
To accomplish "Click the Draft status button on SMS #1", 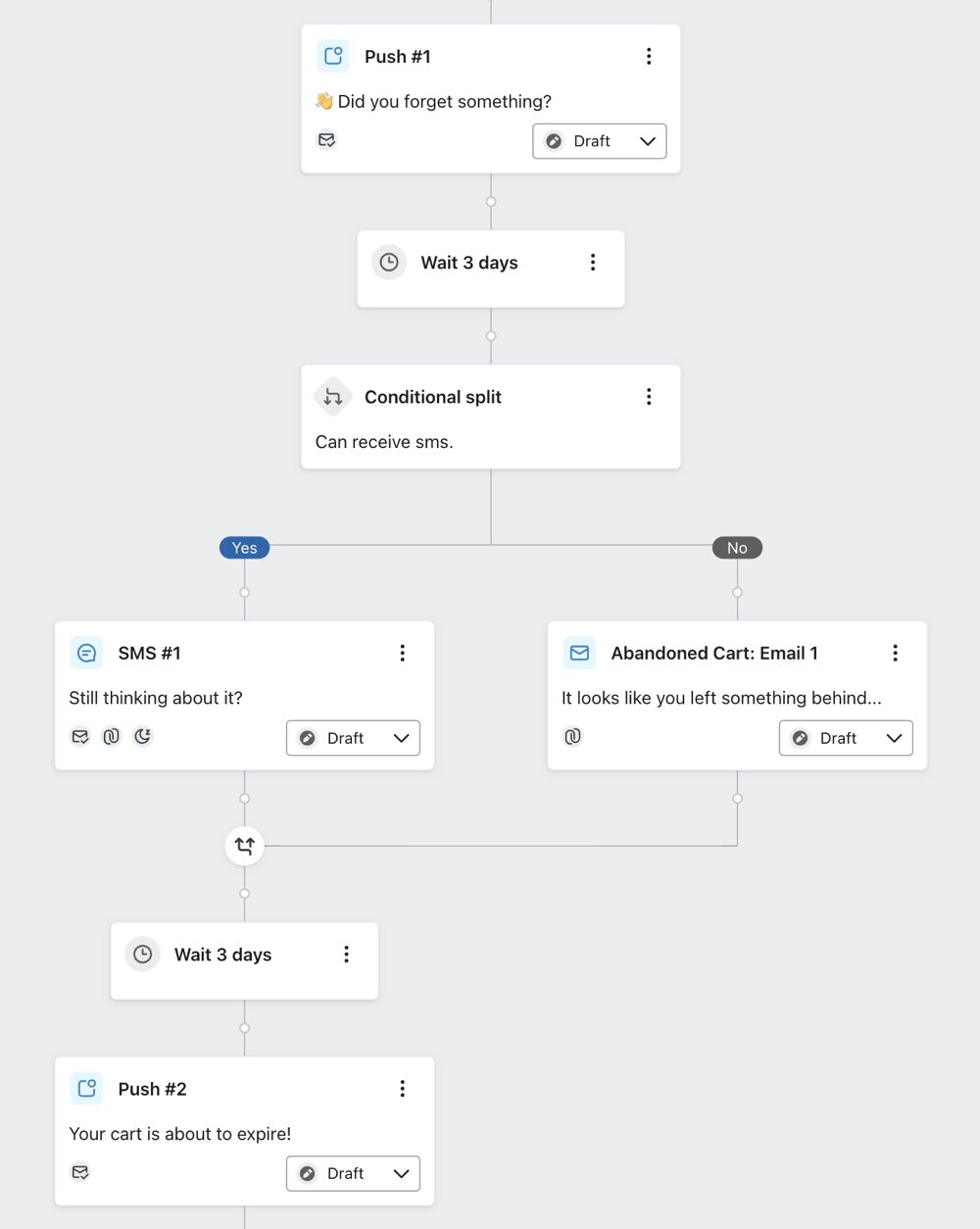I will pyautogui.click(x=353, y=738).
